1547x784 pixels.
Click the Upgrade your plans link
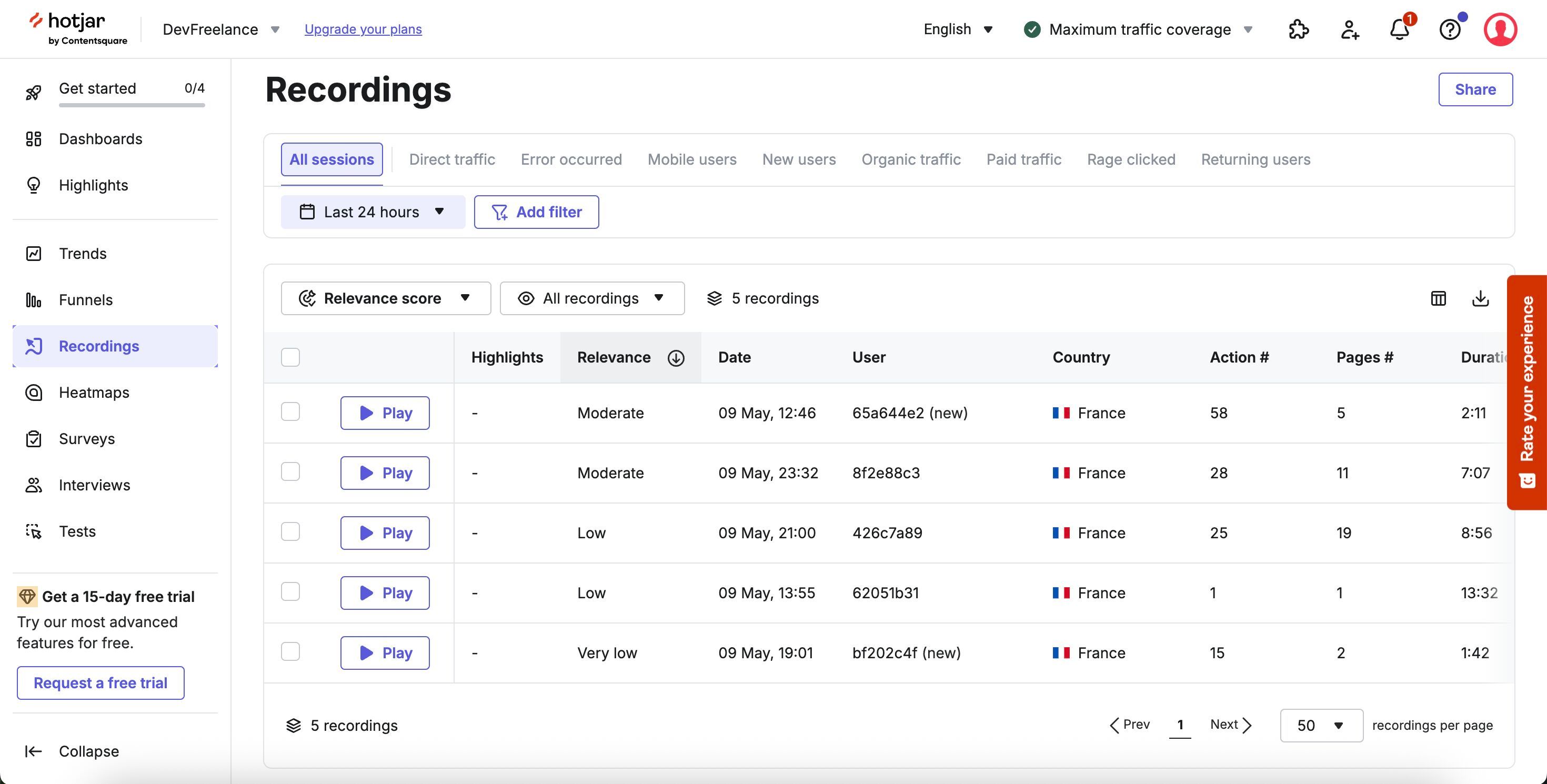pos(363,29)
